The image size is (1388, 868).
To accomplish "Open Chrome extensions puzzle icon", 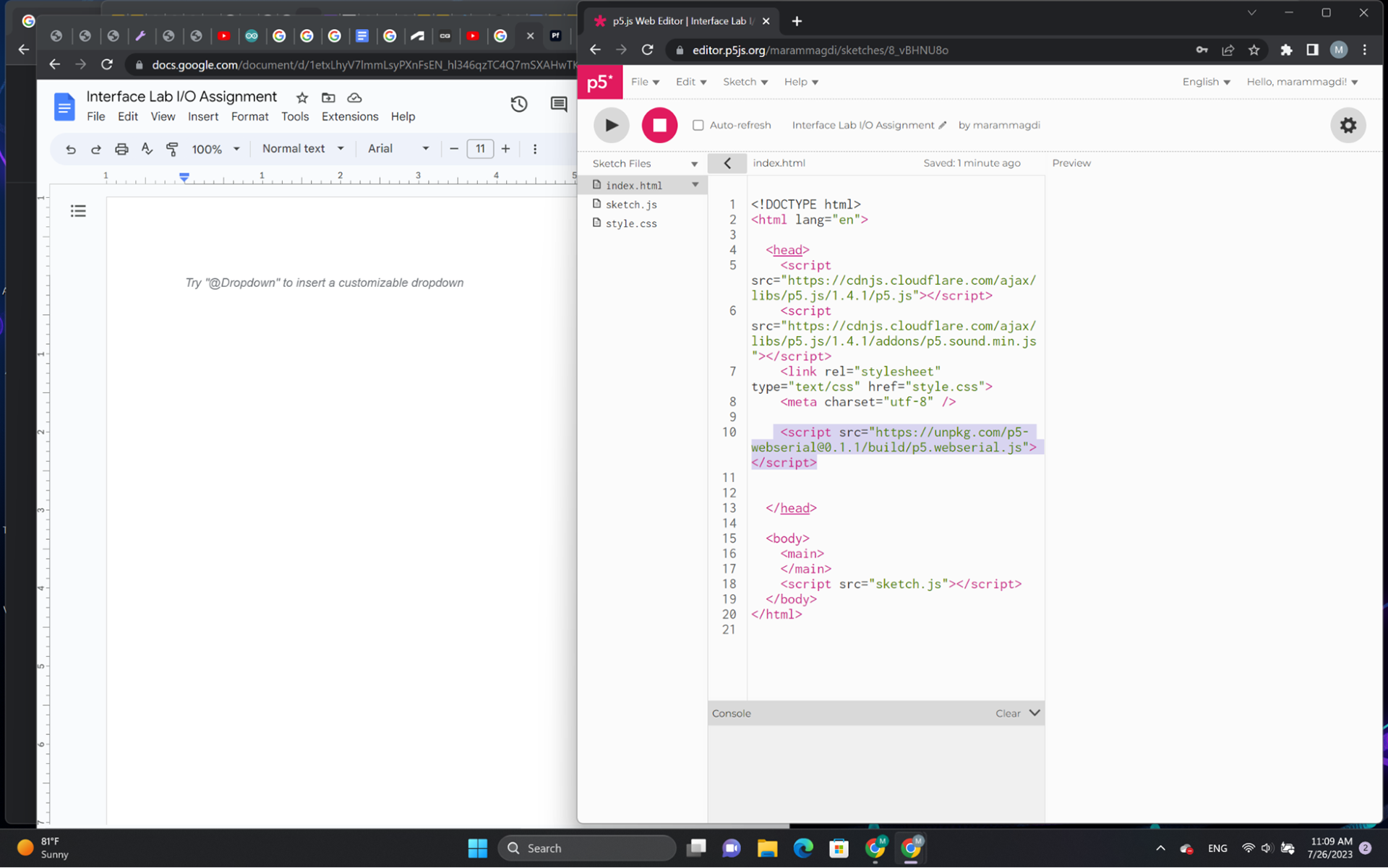I will pos(1286,50).
